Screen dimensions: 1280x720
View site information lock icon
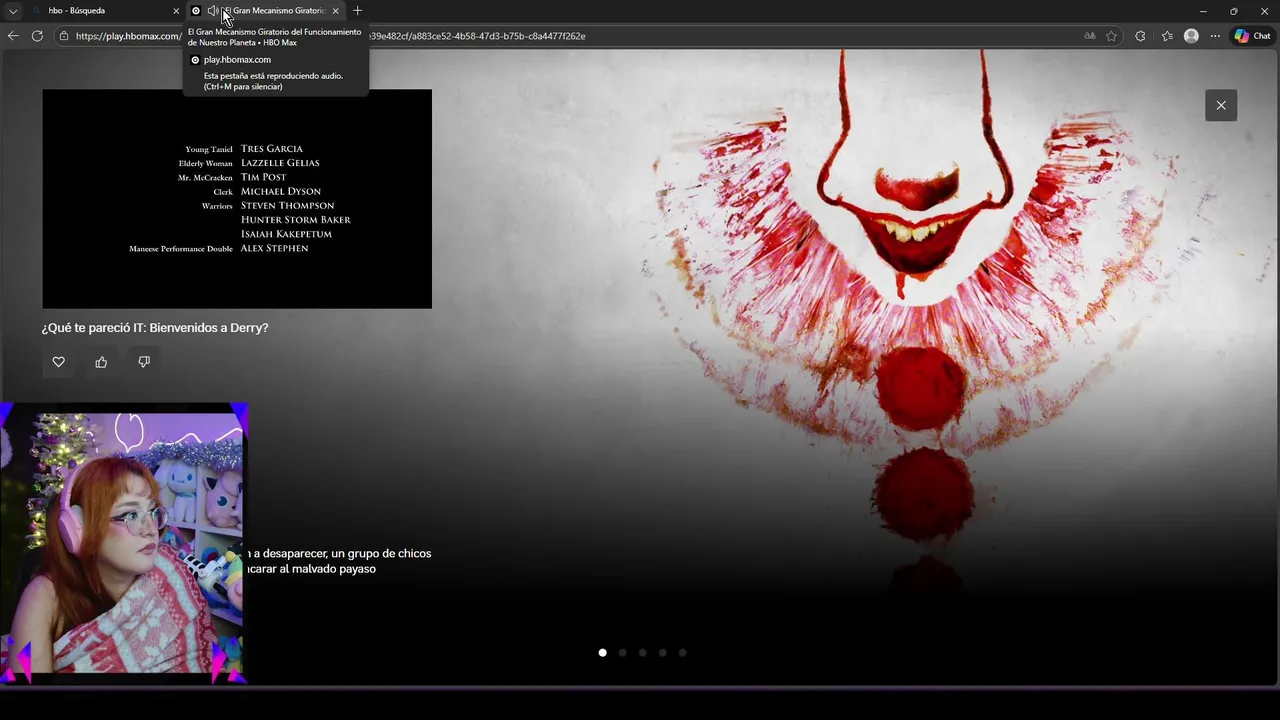pos(64,36)
